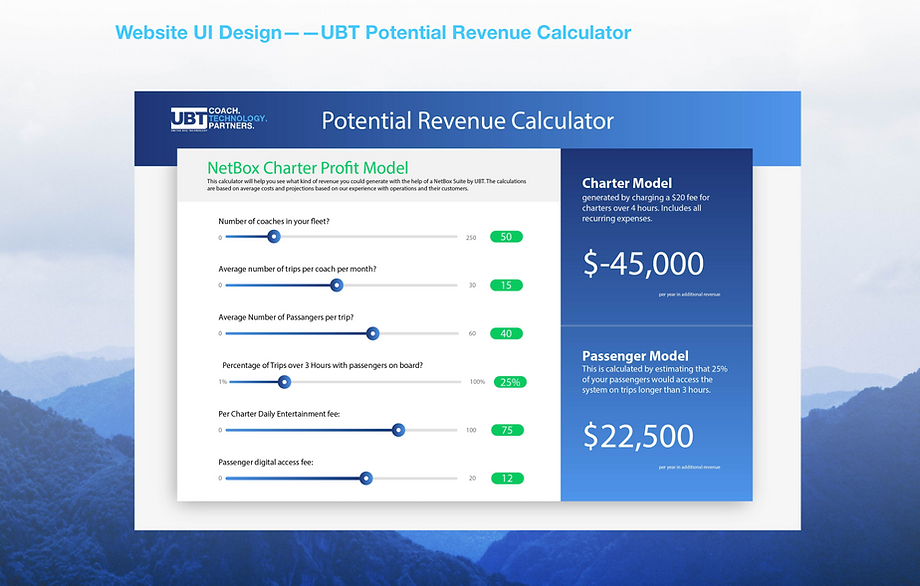Click the 100% maximum on percentage slider
The height and width of the screenshot is (586, 920).
(x=477, y=382)
